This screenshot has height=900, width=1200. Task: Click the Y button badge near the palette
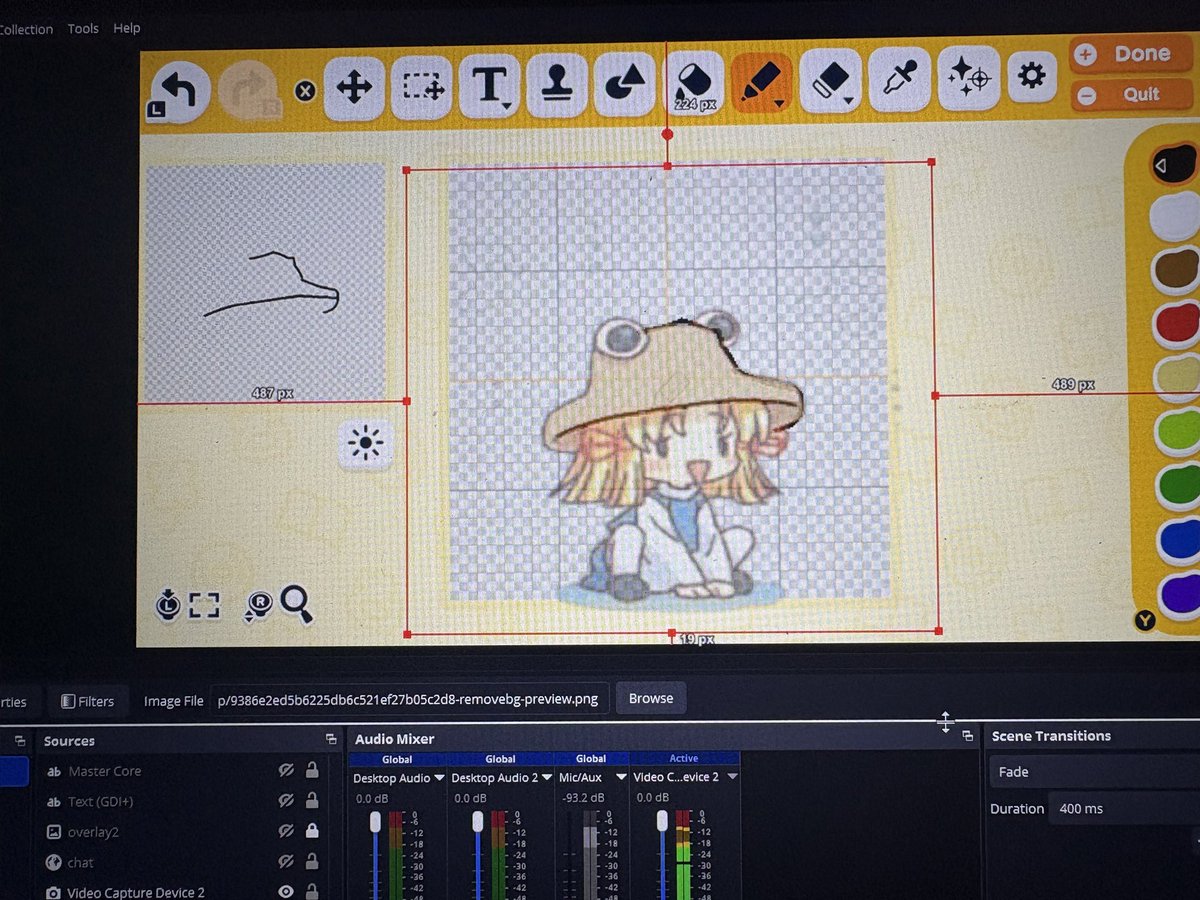[1145, 621]
